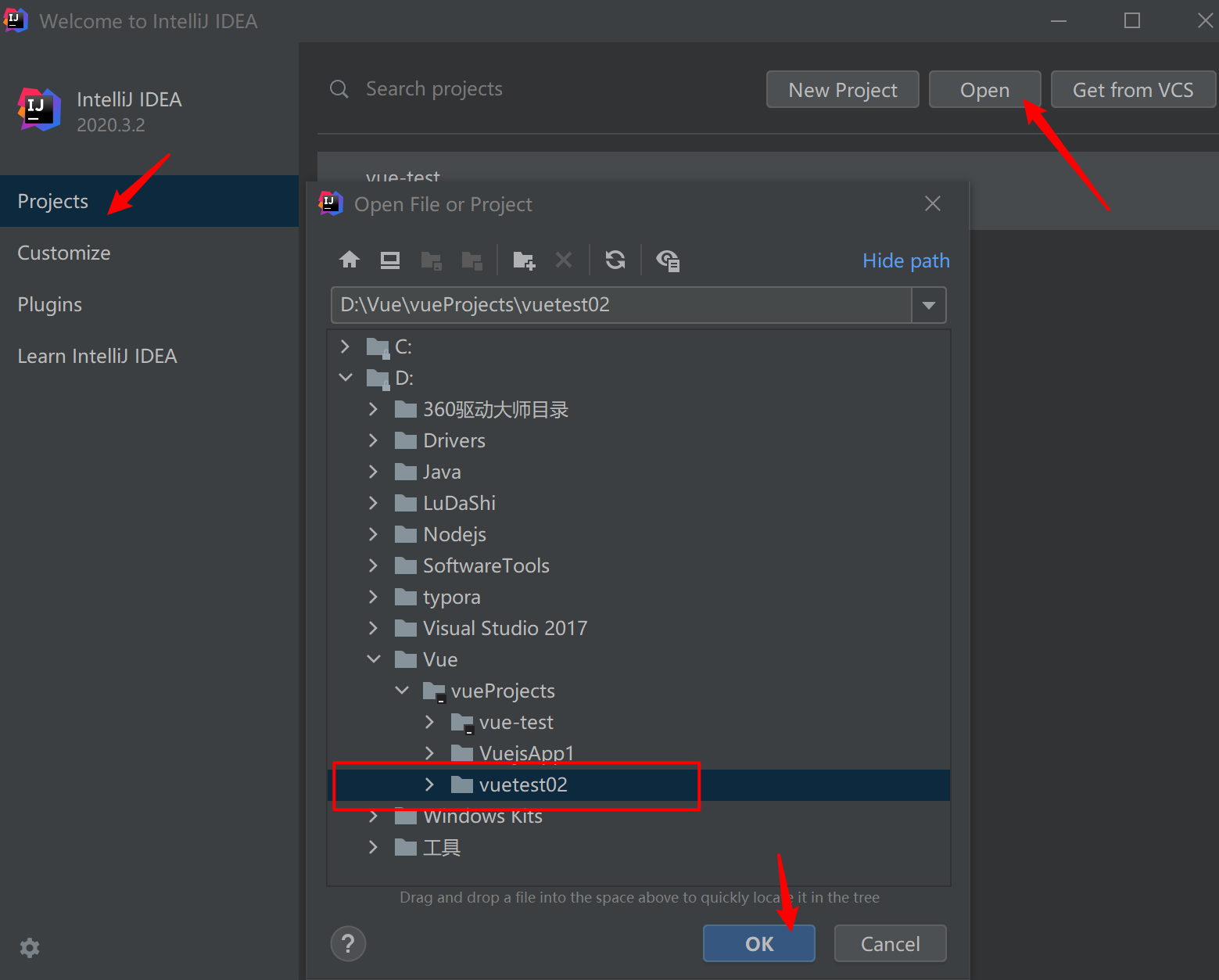Screen dimensions: 1219x980
Task: Open the Plugins section
Action: (149, 304)
